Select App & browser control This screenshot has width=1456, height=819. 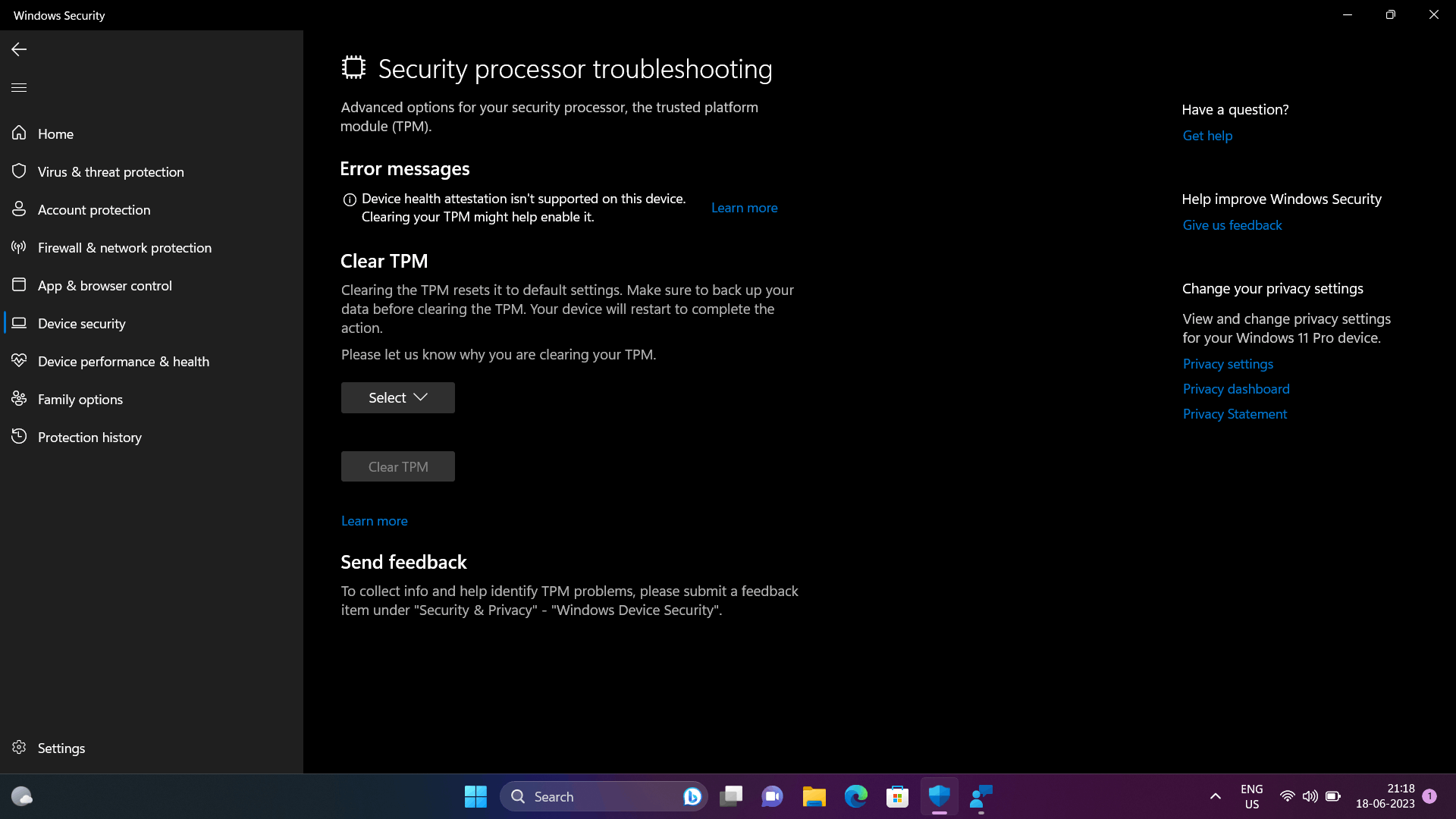coord(105,286)
